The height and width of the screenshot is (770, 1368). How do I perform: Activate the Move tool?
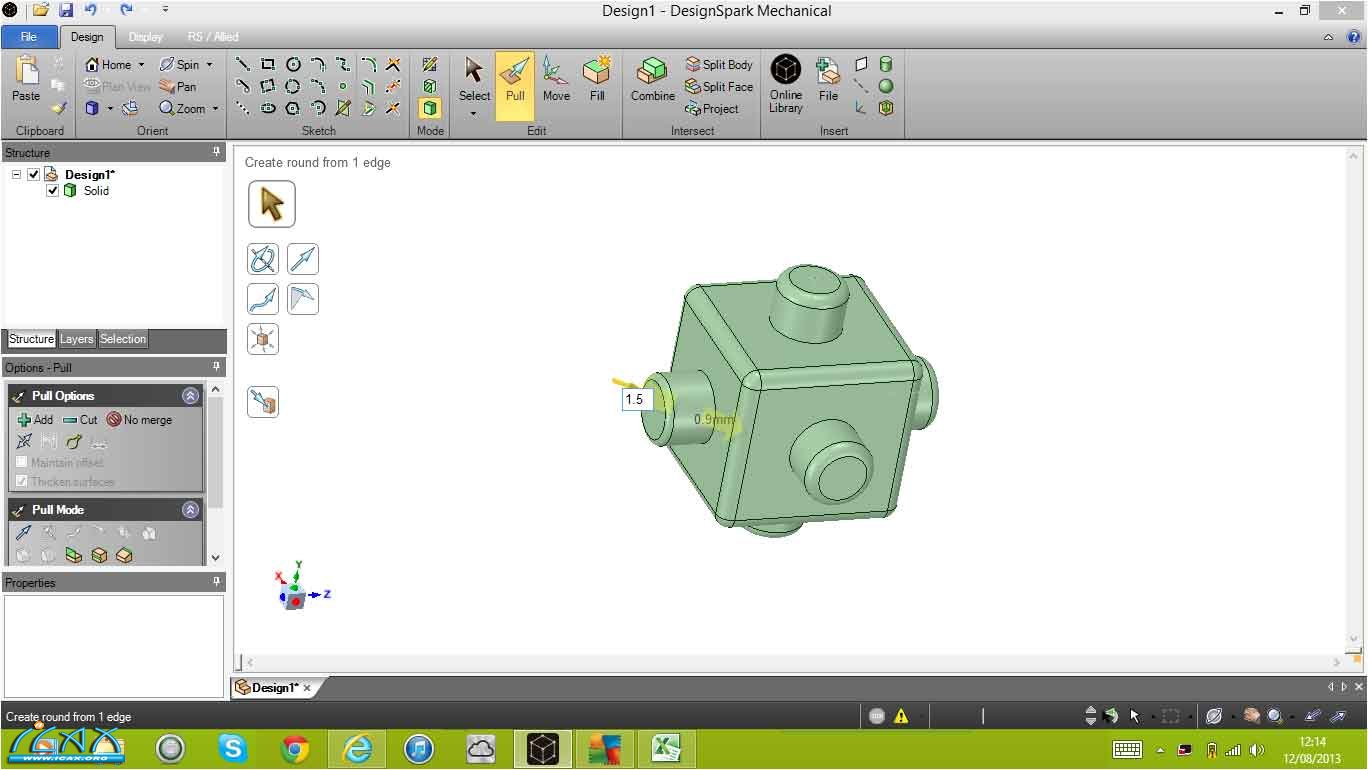556,80
